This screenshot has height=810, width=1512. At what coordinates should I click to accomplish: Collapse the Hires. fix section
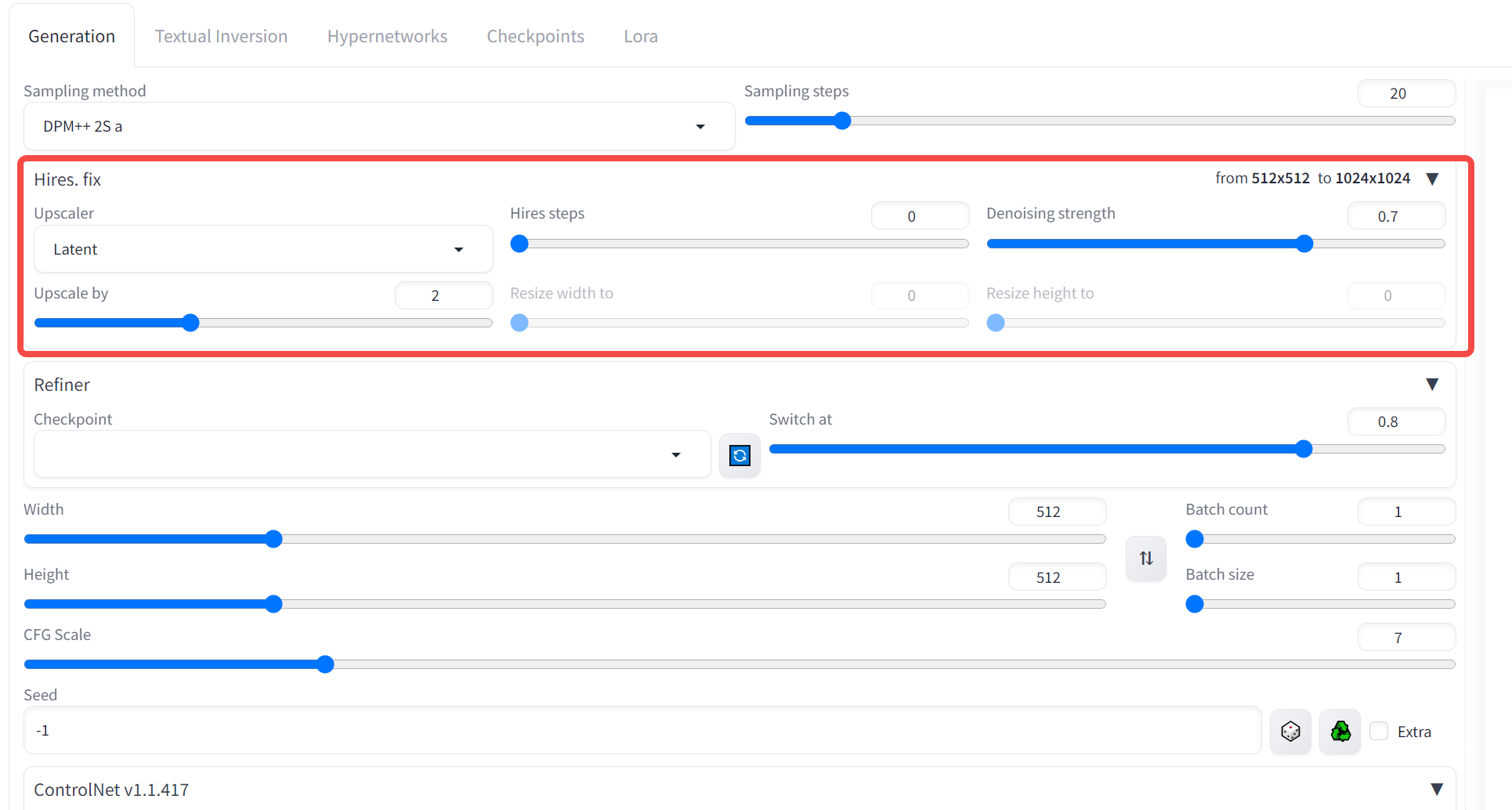click(1432, 179)
